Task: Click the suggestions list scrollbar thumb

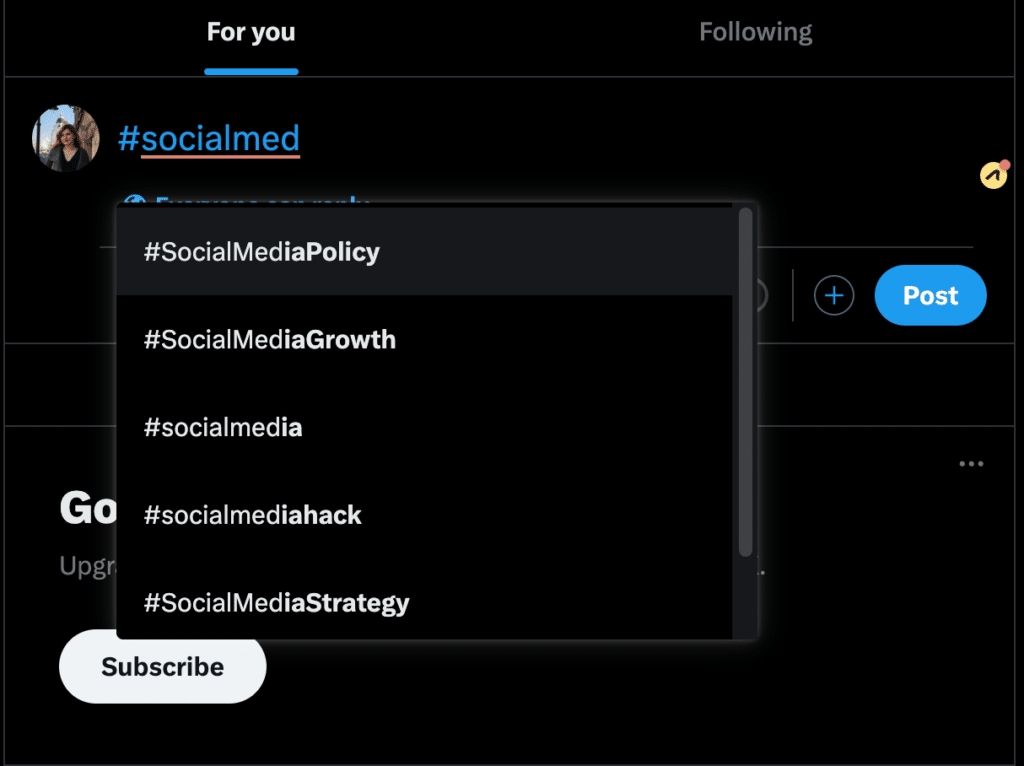Action: [745, 383]
